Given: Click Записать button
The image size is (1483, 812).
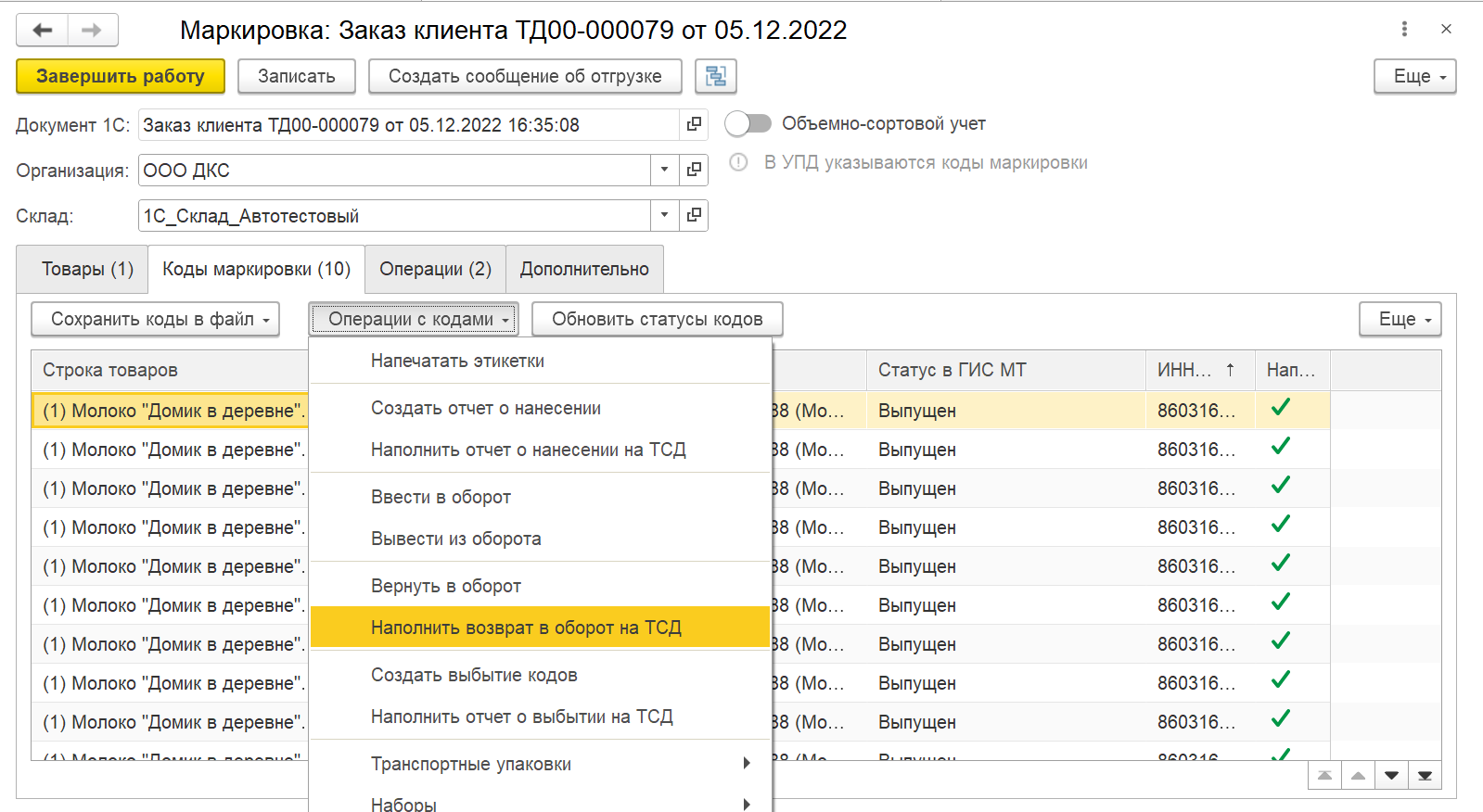Looking at the screenshot, I should click(297, 76).
